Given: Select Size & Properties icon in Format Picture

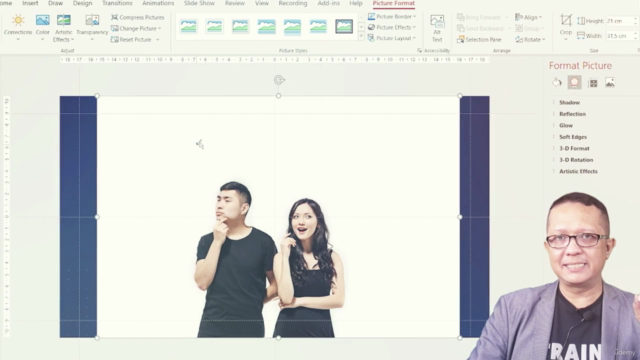Looking at the screenshot, I should coord(593,83).
